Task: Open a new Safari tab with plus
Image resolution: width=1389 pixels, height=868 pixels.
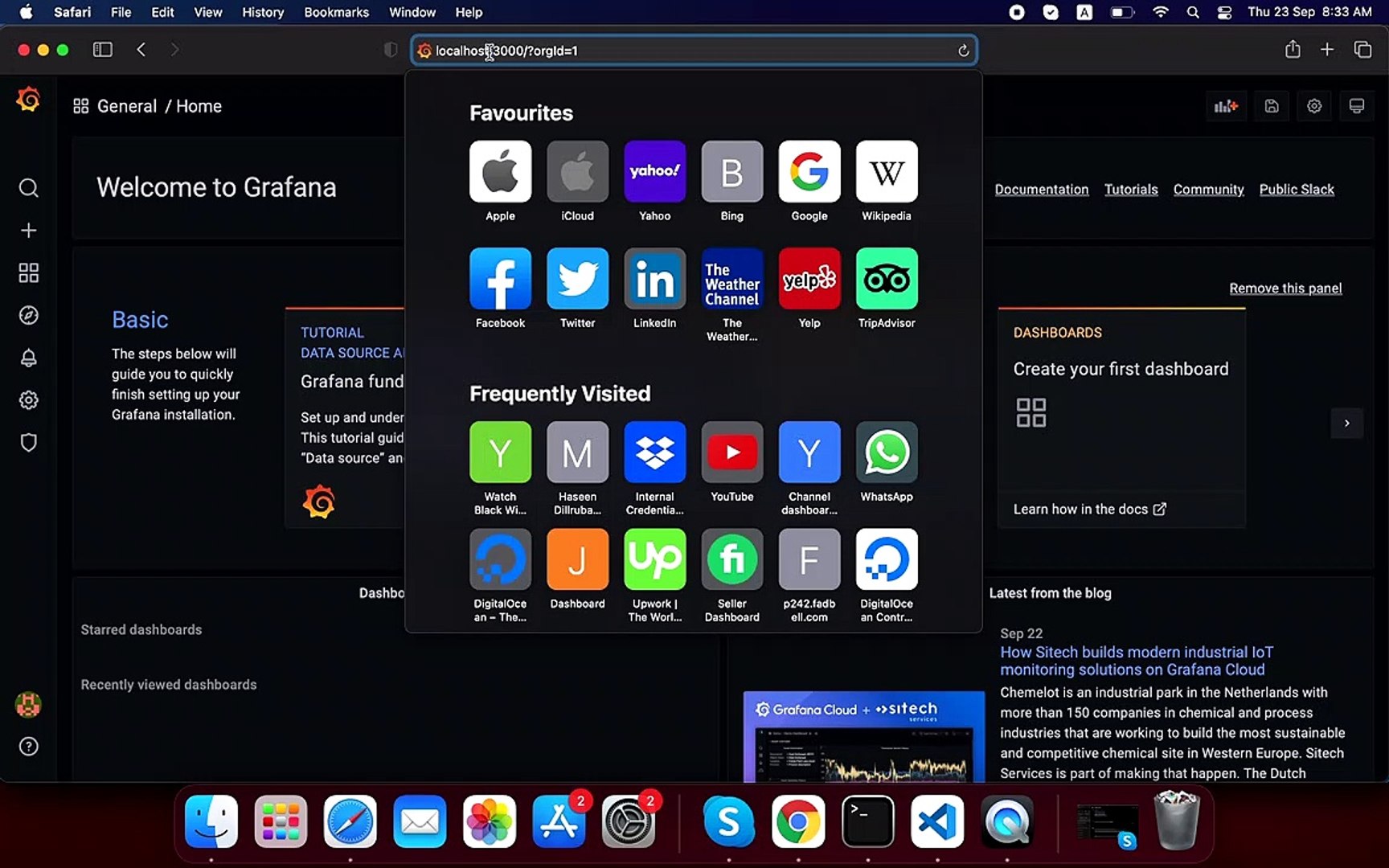Action: [x=1327, y=50]
